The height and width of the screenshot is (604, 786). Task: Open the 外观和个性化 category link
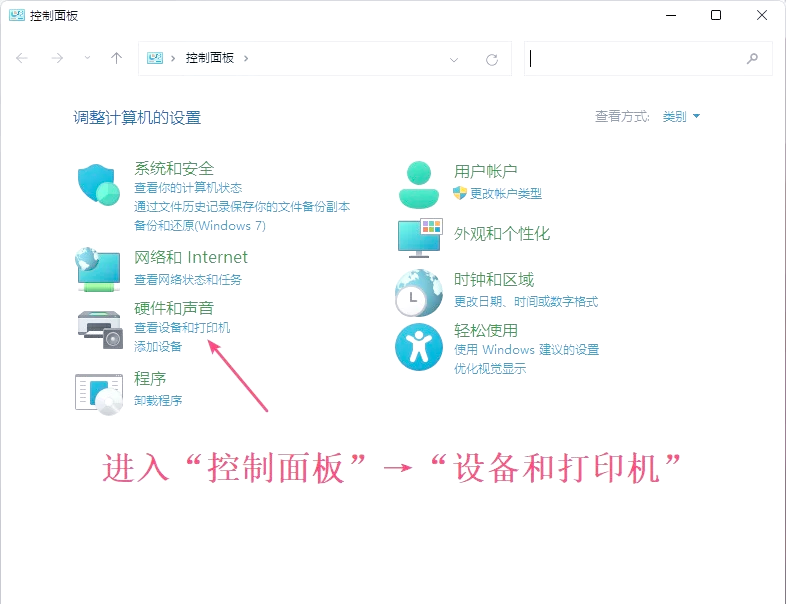pos(502,234)
